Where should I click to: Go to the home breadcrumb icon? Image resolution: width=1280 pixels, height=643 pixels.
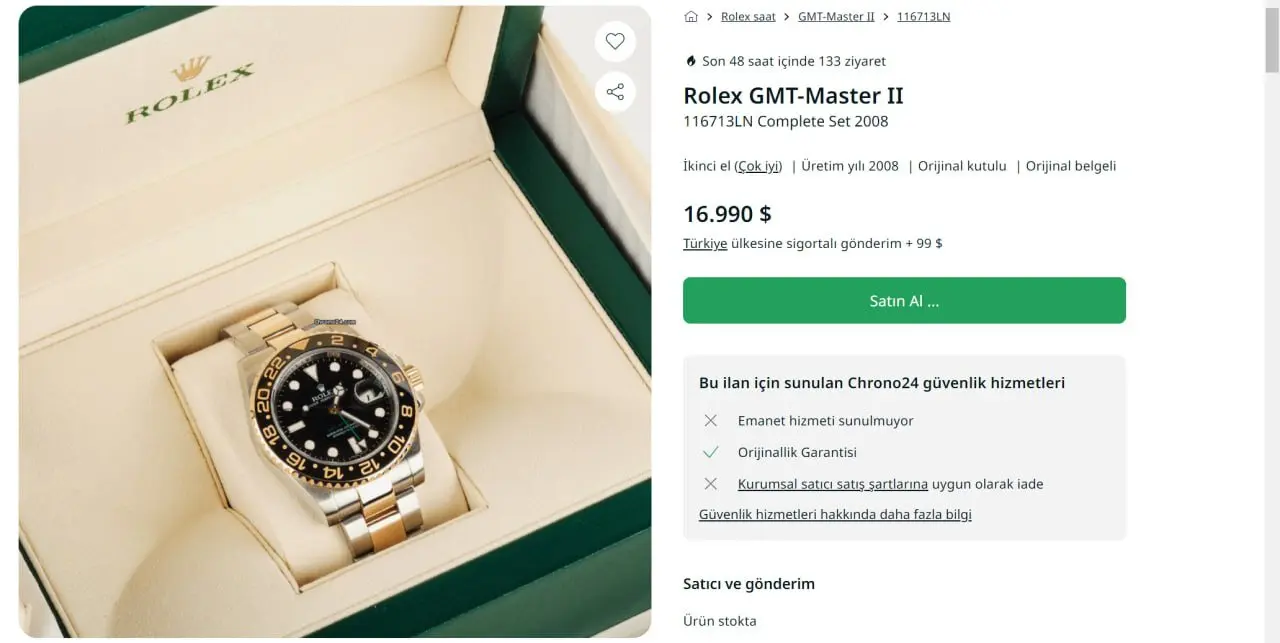click(x=691, y=17)
